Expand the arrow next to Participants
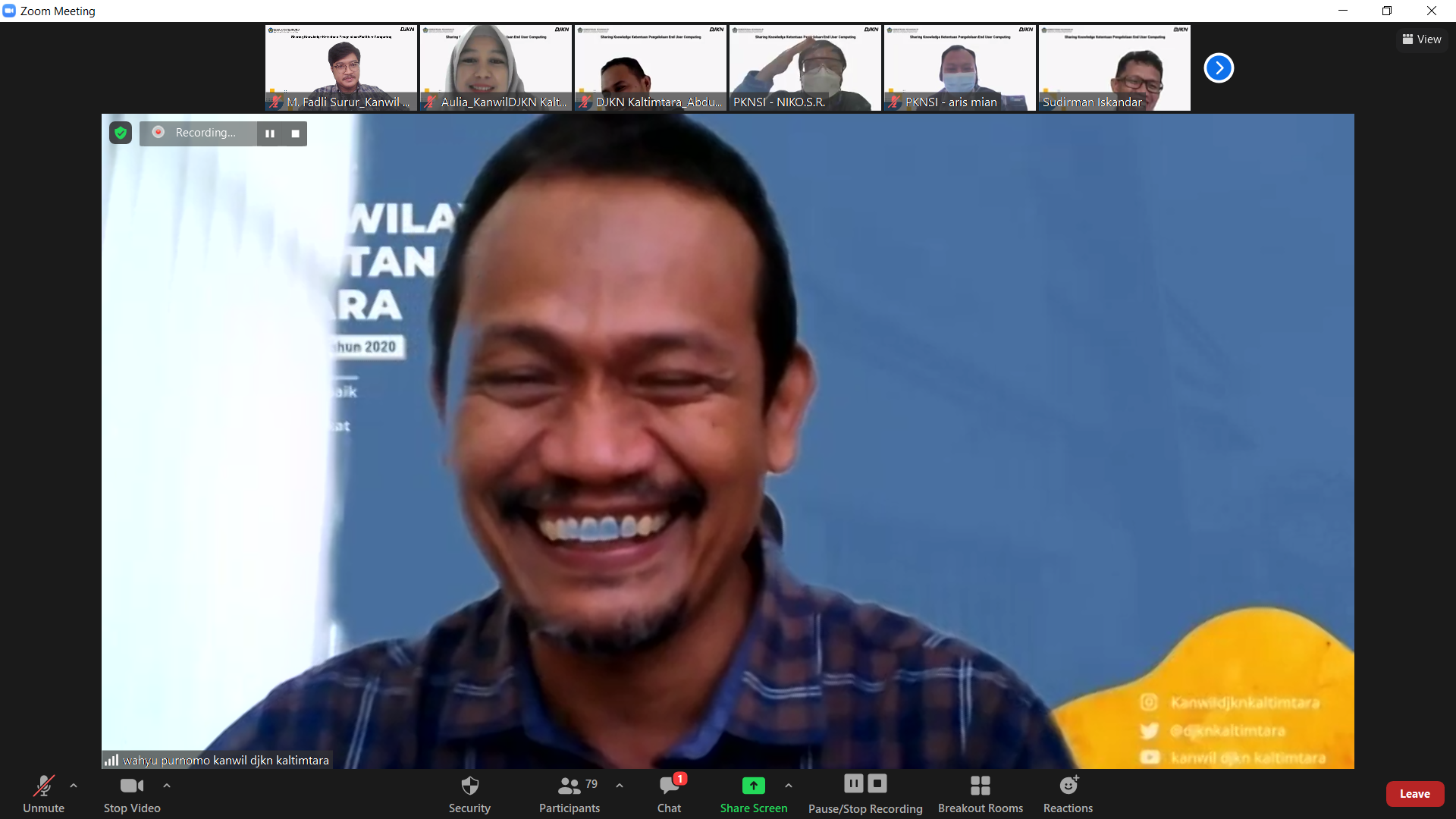 [x=620, y=786]
